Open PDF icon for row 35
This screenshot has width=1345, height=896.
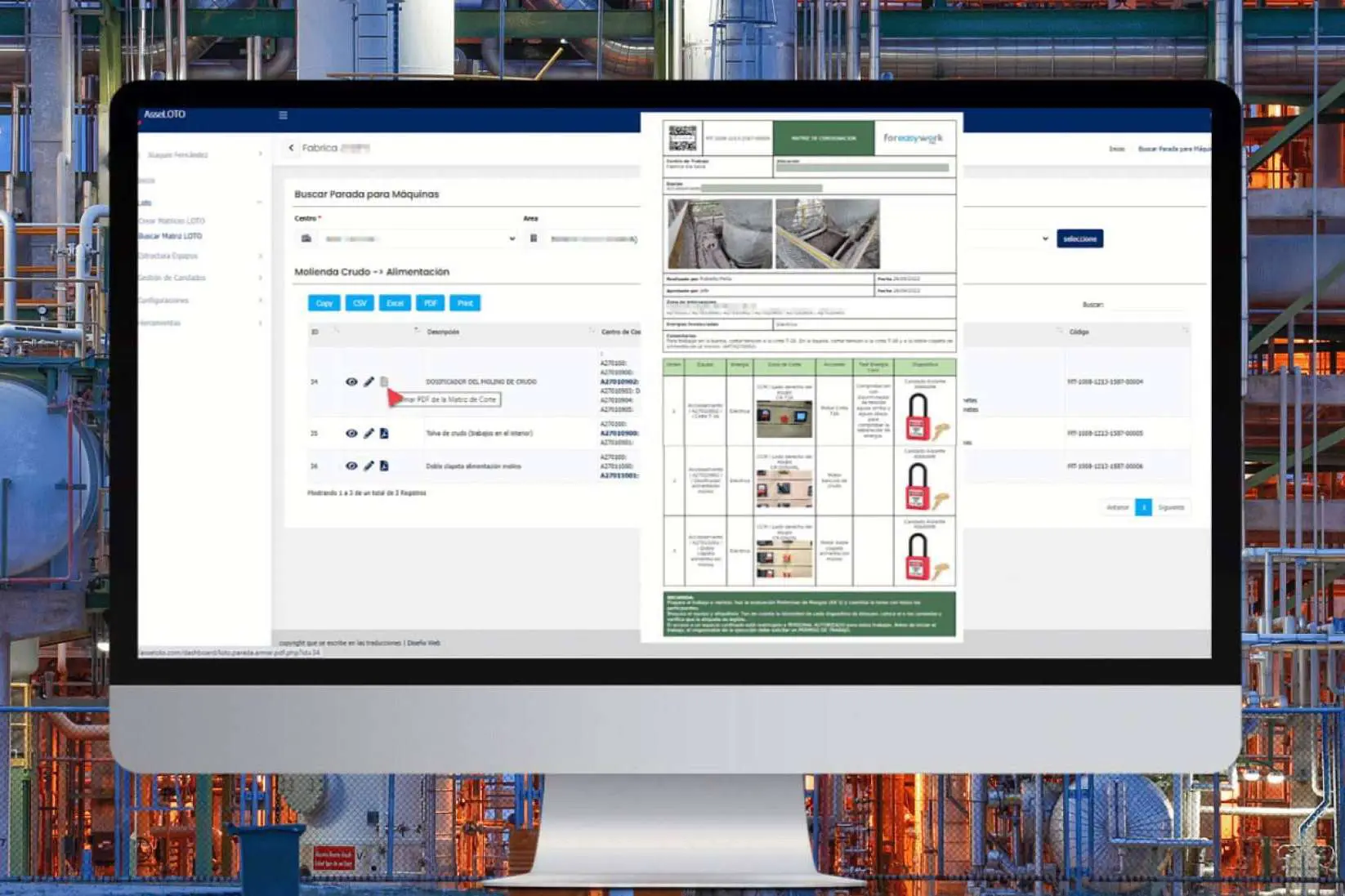[x=384, y=433]
